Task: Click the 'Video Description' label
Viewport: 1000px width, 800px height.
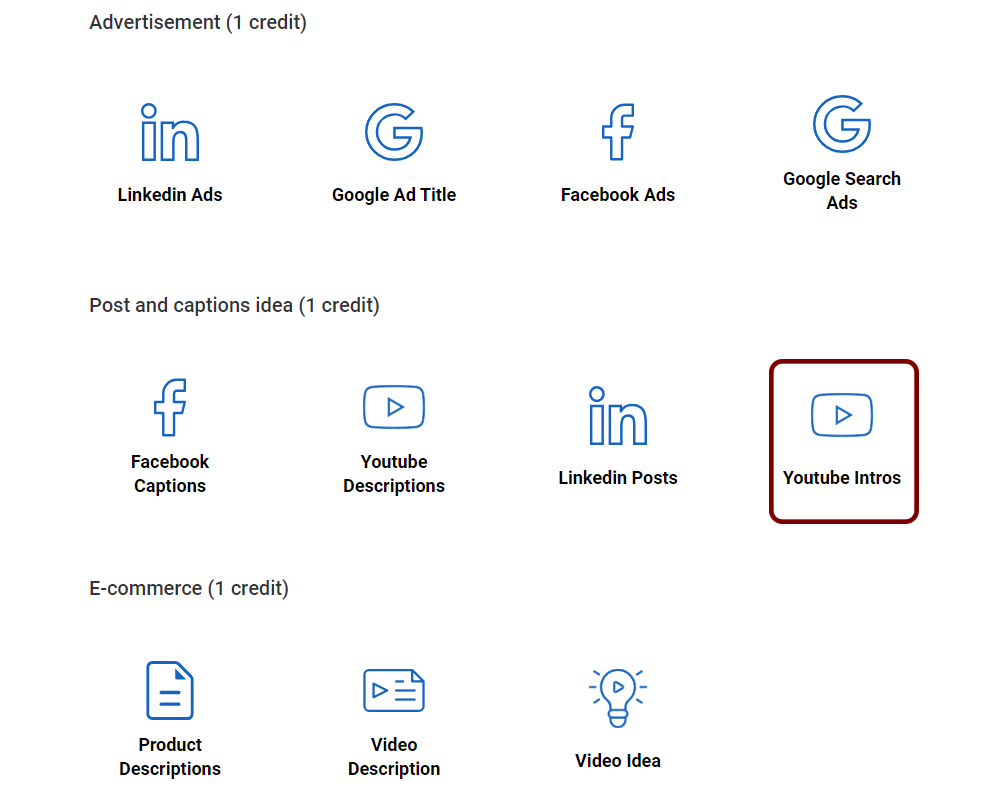Action: click(x=394, y=757)
